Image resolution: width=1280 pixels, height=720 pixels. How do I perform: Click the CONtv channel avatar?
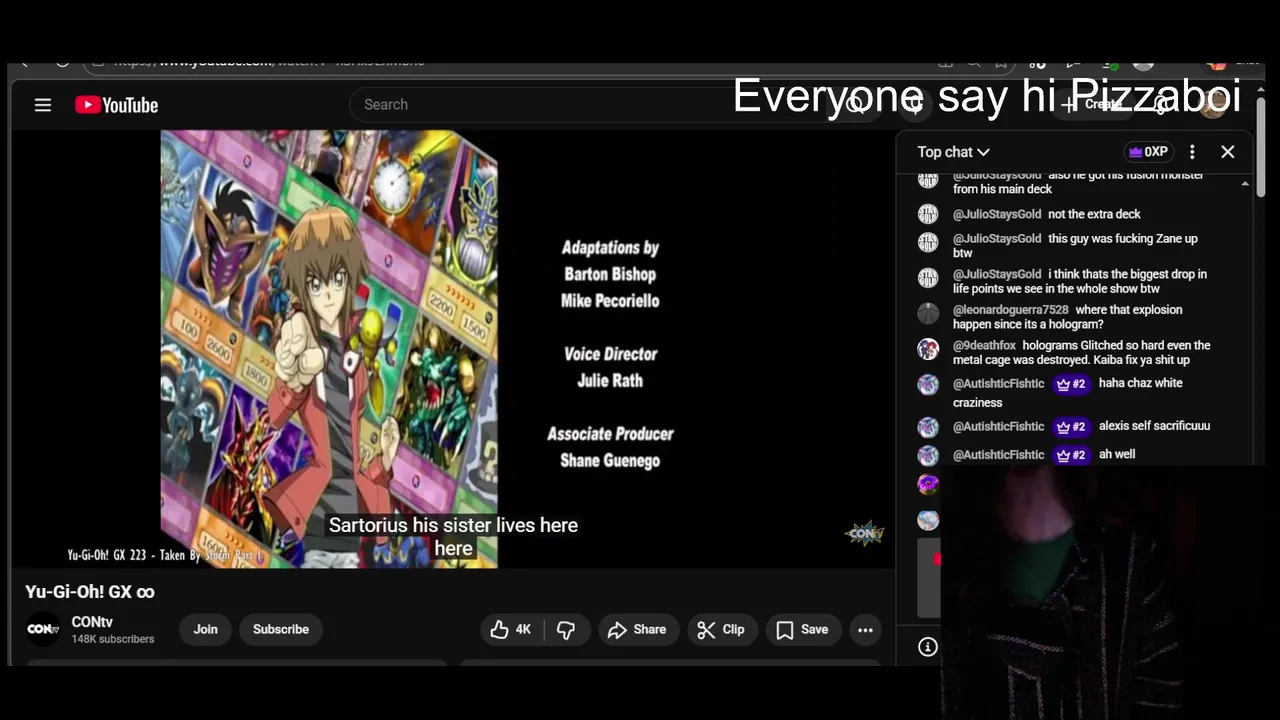click(x=43, y=629)
